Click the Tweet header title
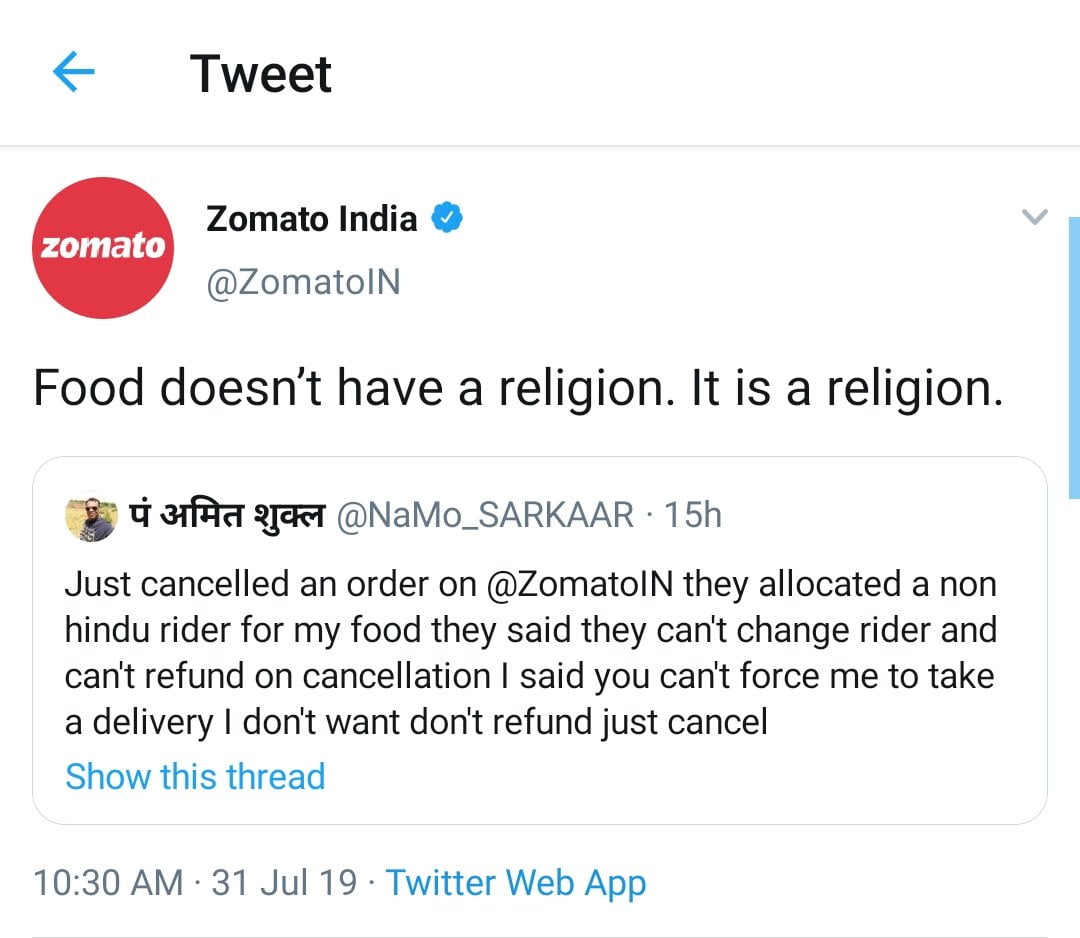Screen dimensions: 1080x938 [x=261, y=74]
